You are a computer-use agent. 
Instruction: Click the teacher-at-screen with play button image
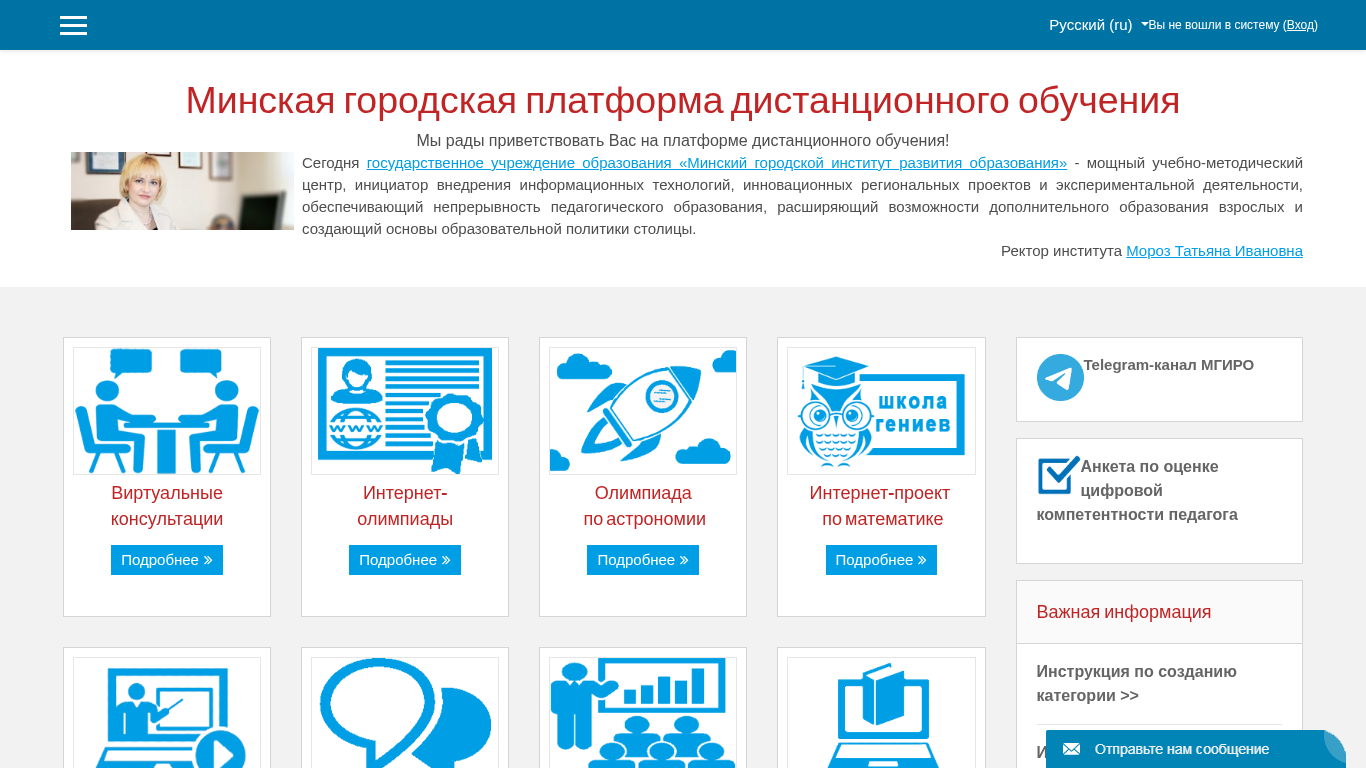(x=167, y=712)
